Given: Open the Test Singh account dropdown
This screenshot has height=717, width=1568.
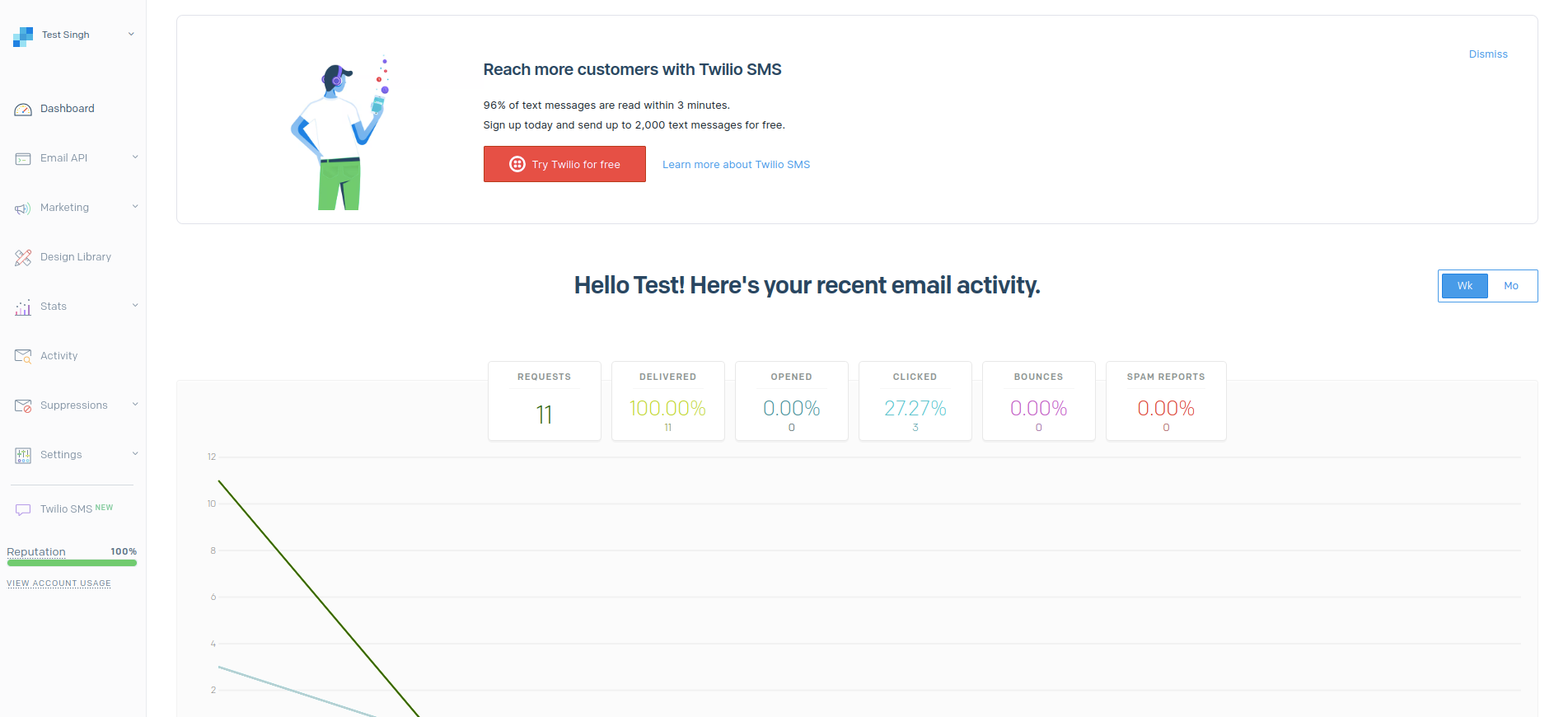Looking at the screenshot, I should [131, 35].
